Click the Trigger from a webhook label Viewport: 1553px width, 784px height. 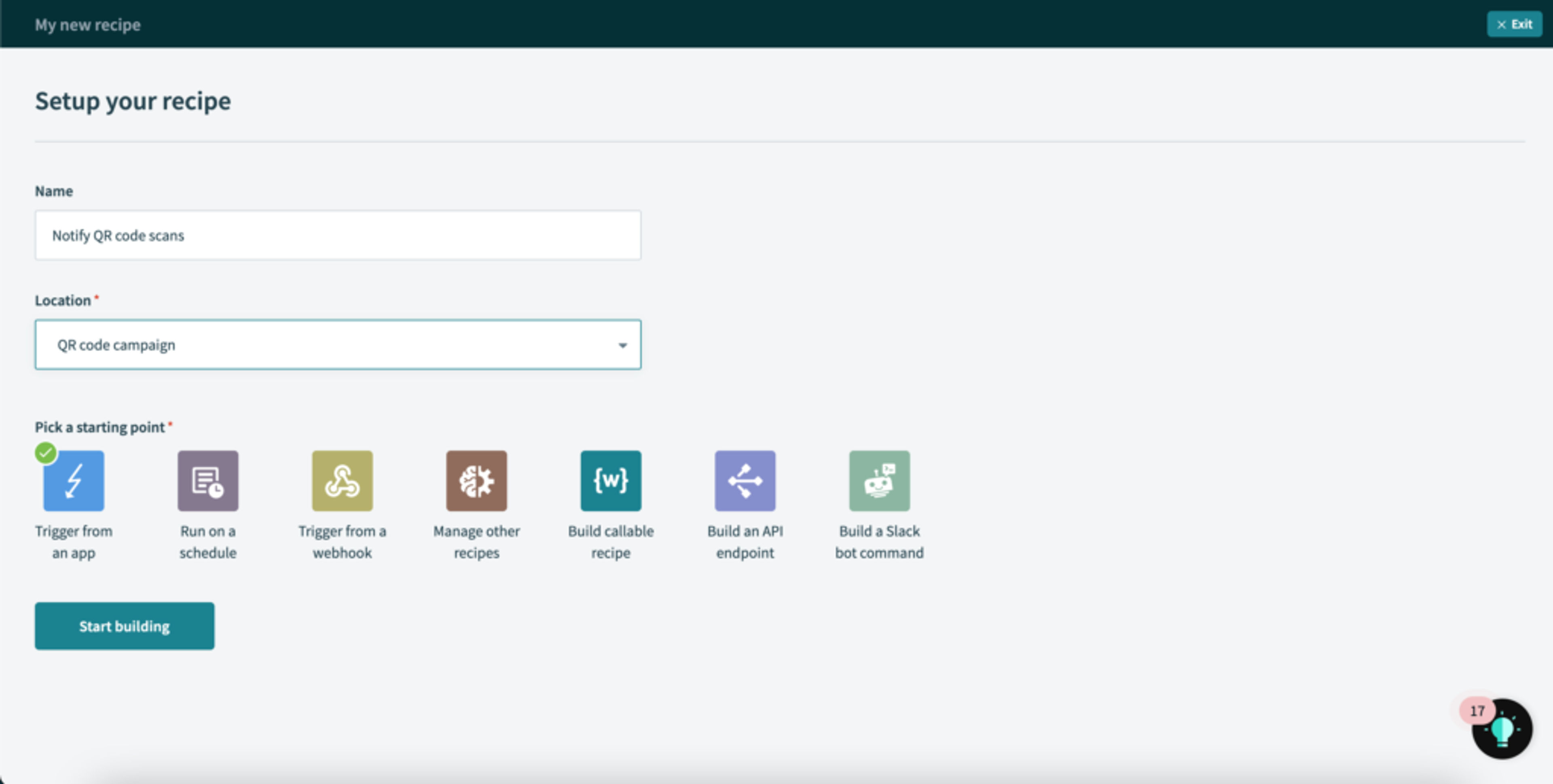(343, 542)
